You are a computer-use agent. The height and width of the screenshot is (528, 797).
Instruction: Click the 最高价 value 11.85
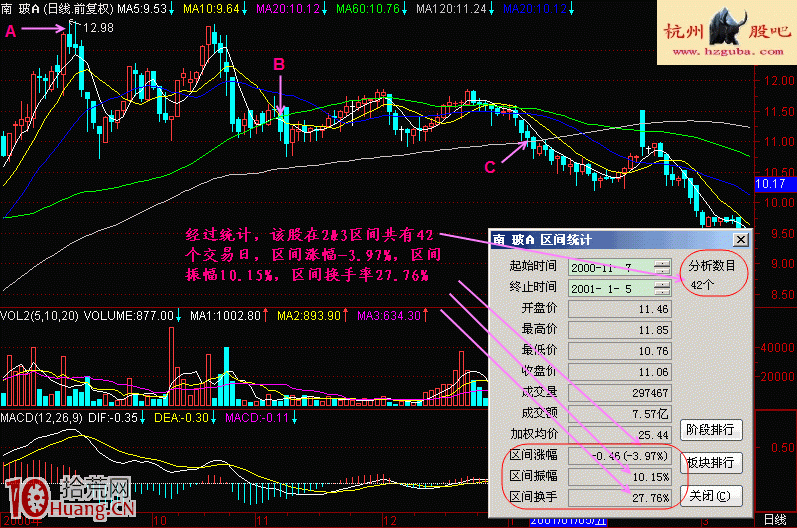click(x=620, y=330)
